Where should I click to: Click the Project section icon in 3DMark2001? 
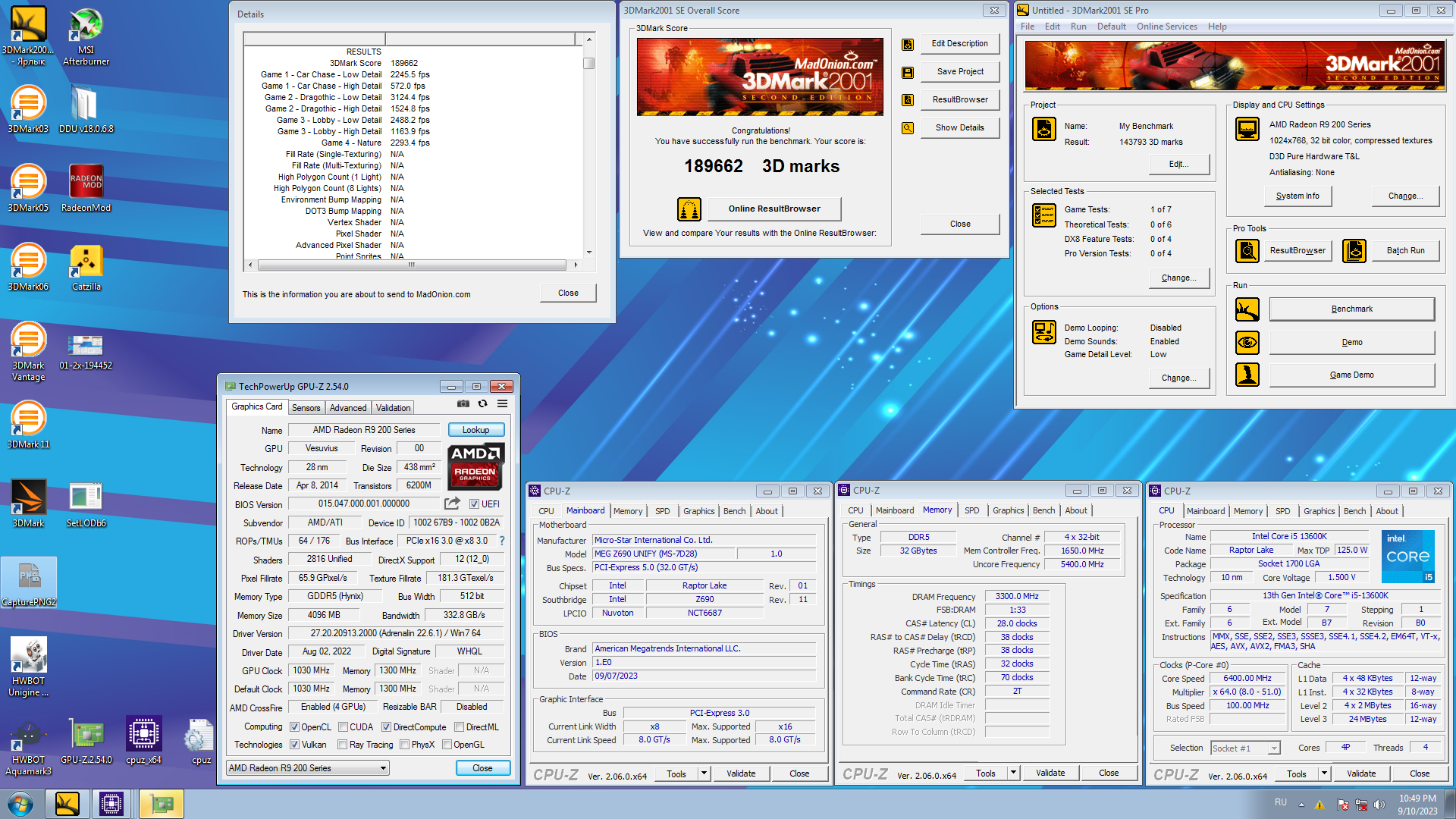click(1044, 129)
